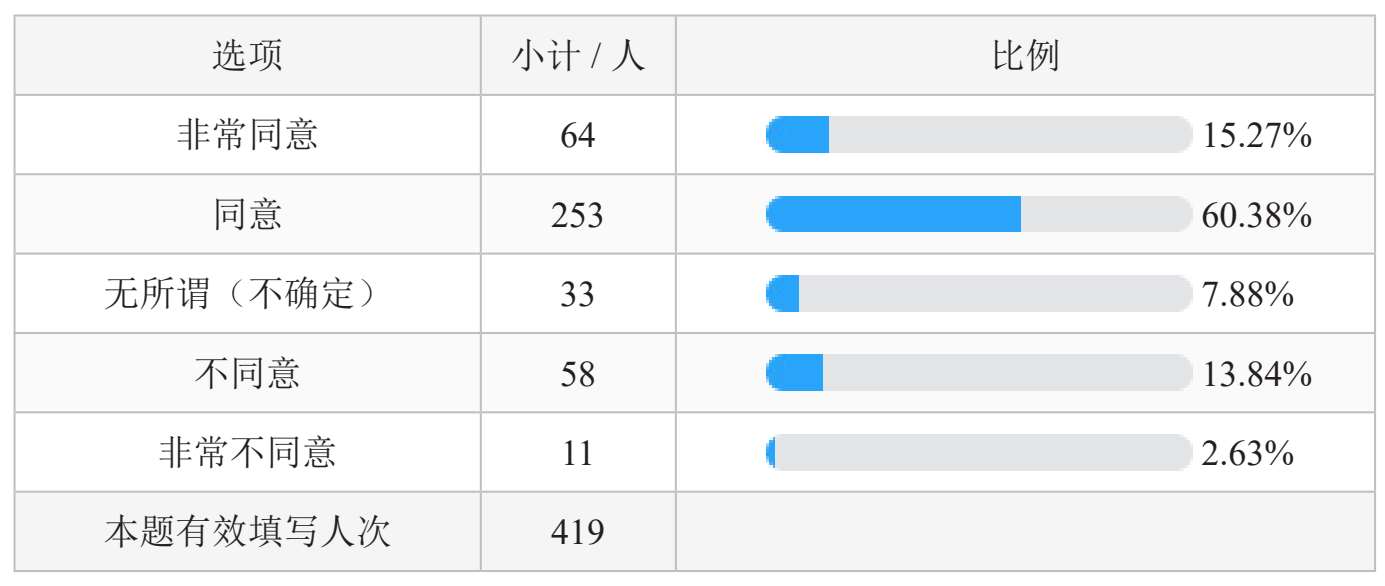Click the 本题有效填写人次 label cell
Screen dimensions: 1385x586
(247, 531)
